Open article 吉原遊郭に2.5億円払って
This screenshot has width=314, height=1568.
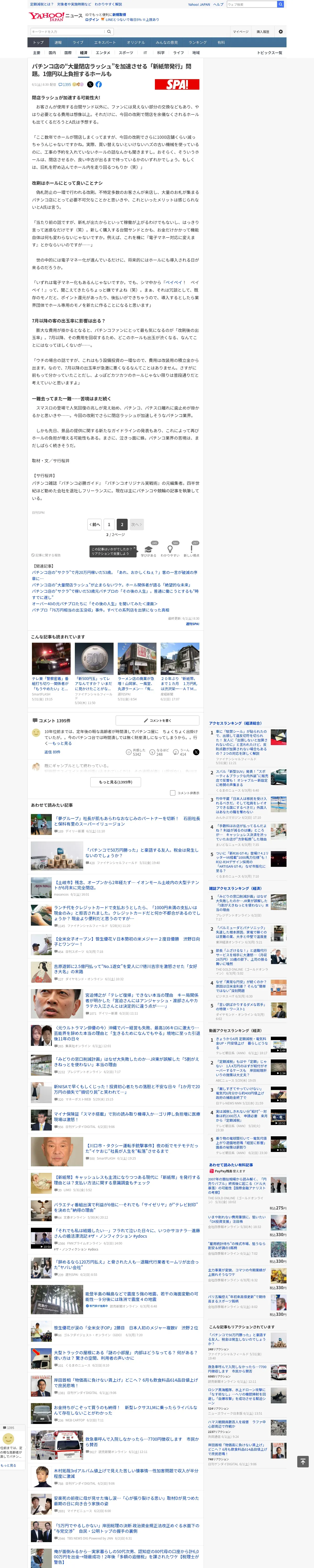coord(125,970)
